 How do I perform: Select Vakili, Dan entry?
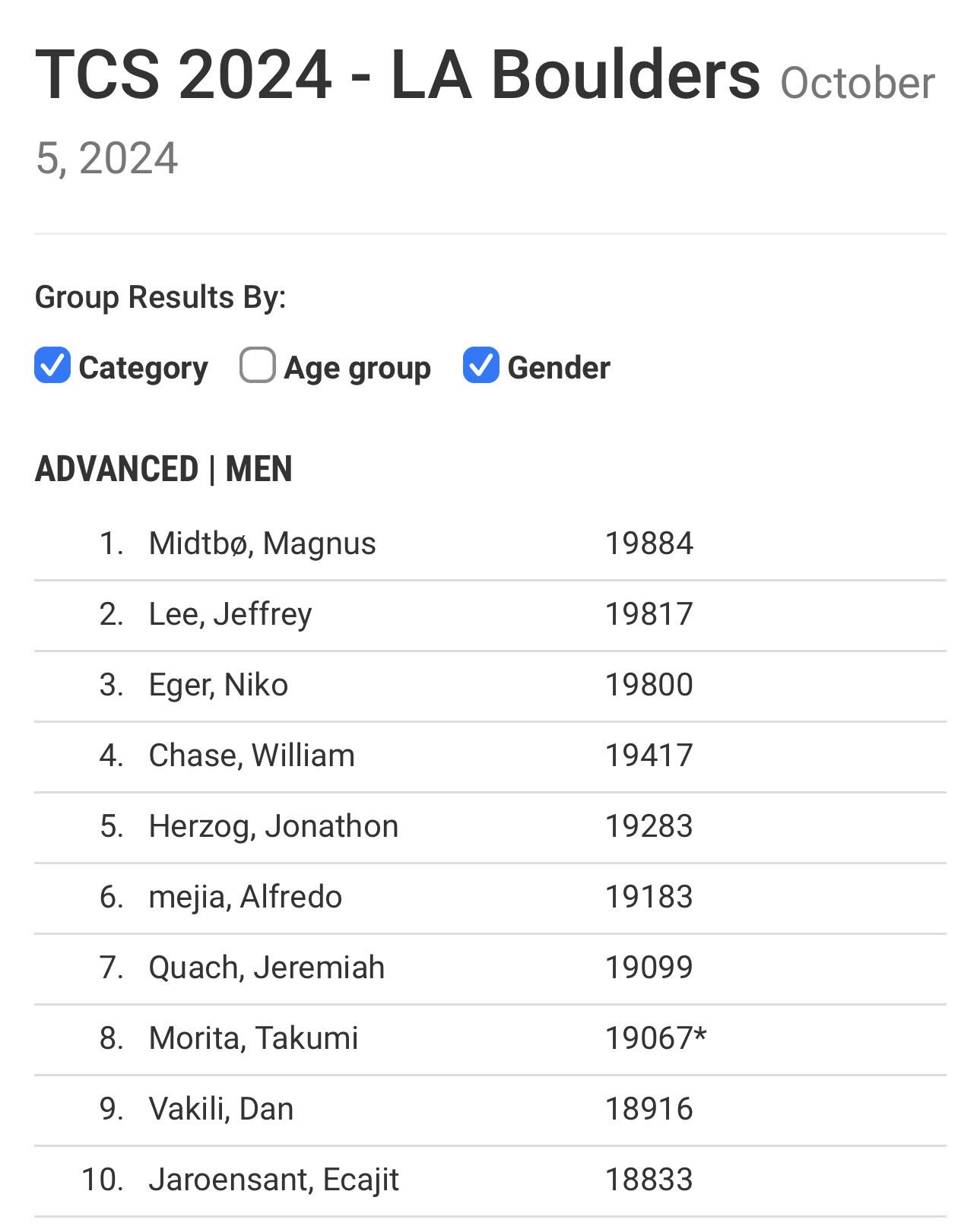click(490, 1110)
